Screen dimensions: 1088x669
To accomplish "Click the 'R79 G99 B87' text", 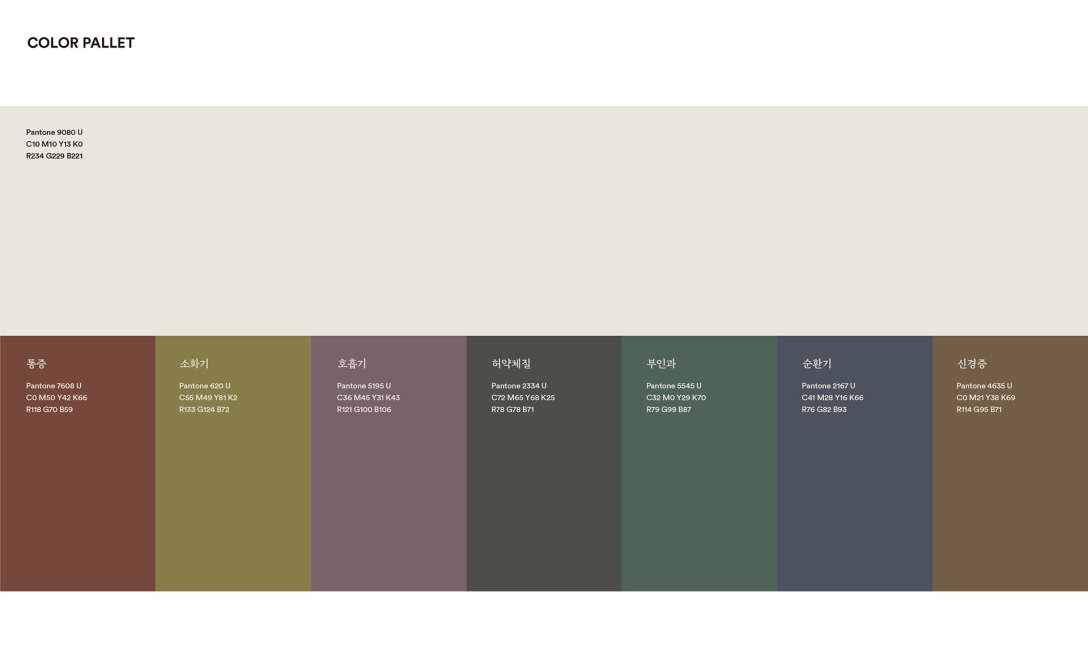I will point(669,409).
